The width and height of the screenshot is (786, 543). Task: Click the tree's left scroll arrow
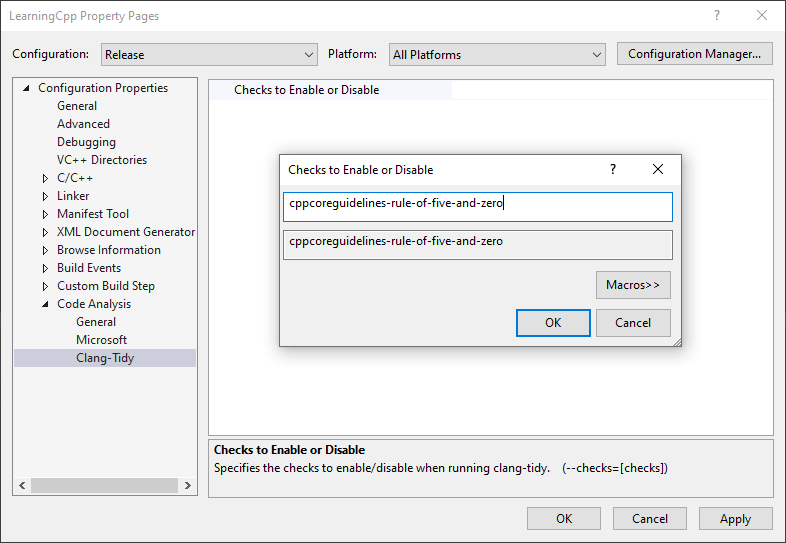point(22,485)
